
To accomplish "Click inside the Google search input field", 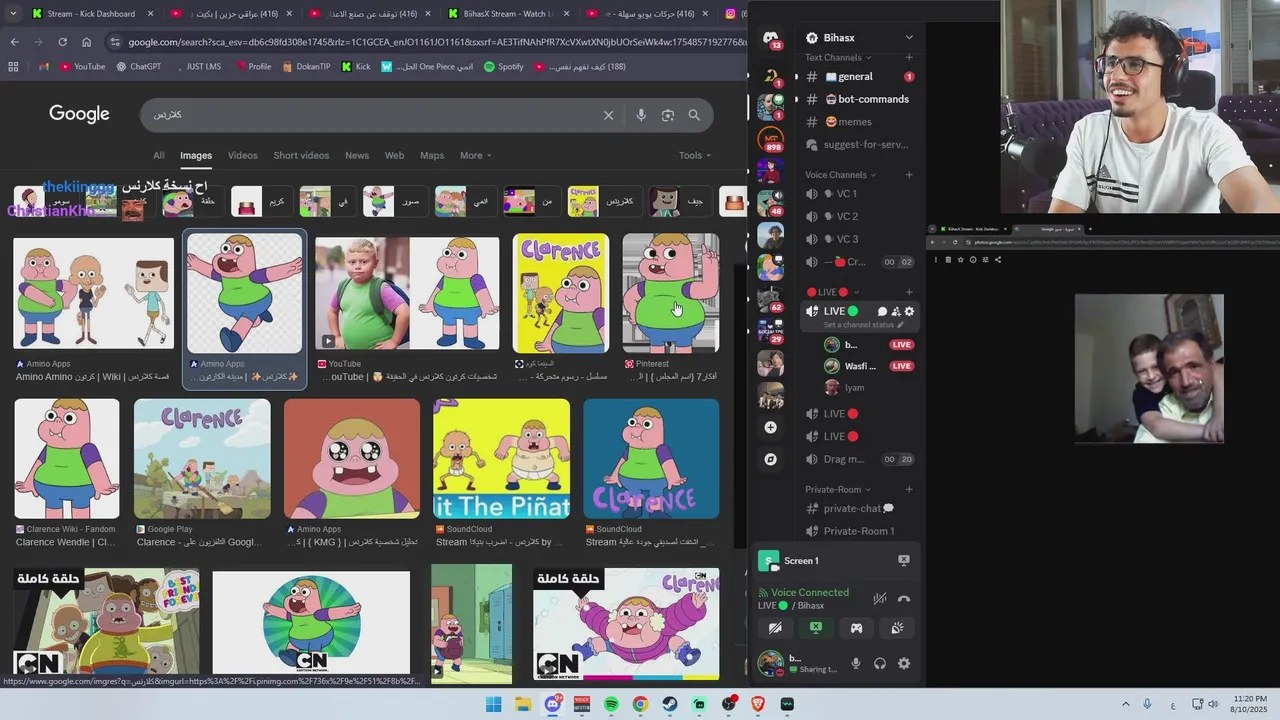I will (x=370, y=115).
